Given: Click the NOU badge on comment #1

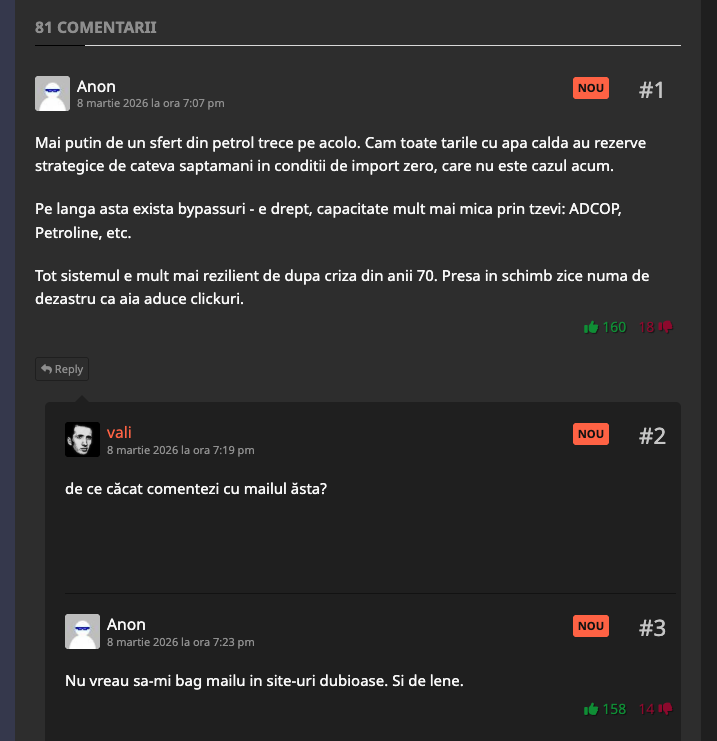Looking at the screenshot, I should click(591, 88).
